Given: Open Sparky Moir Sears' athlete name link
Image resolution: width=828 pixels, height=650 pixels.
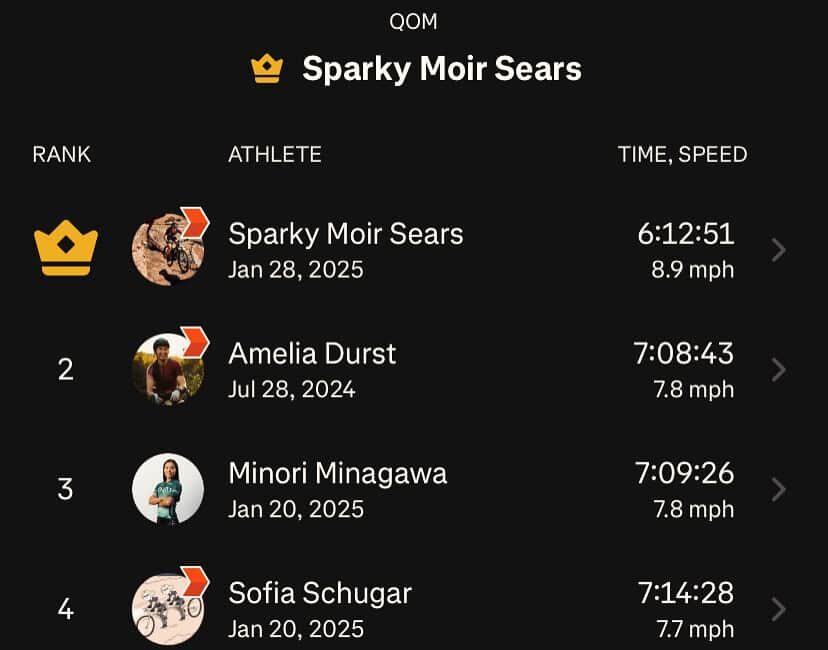Looking at the screenshot, I should (346, 234).
